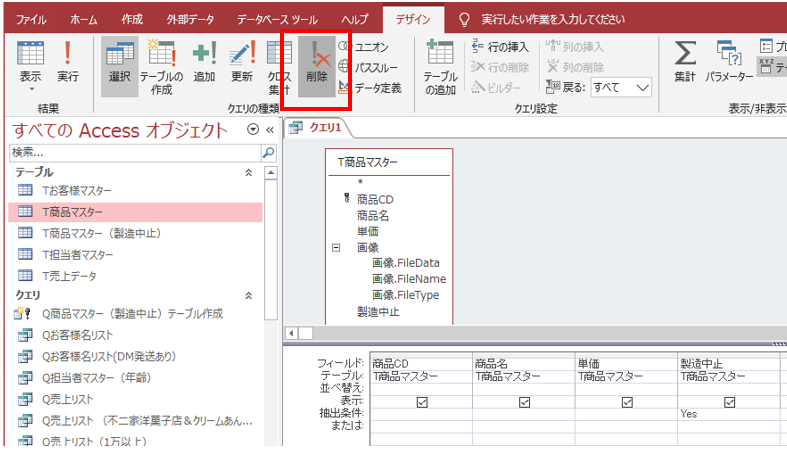Open the 表示 button dropdown arrow
787x452 pixels.
[31, 89]
